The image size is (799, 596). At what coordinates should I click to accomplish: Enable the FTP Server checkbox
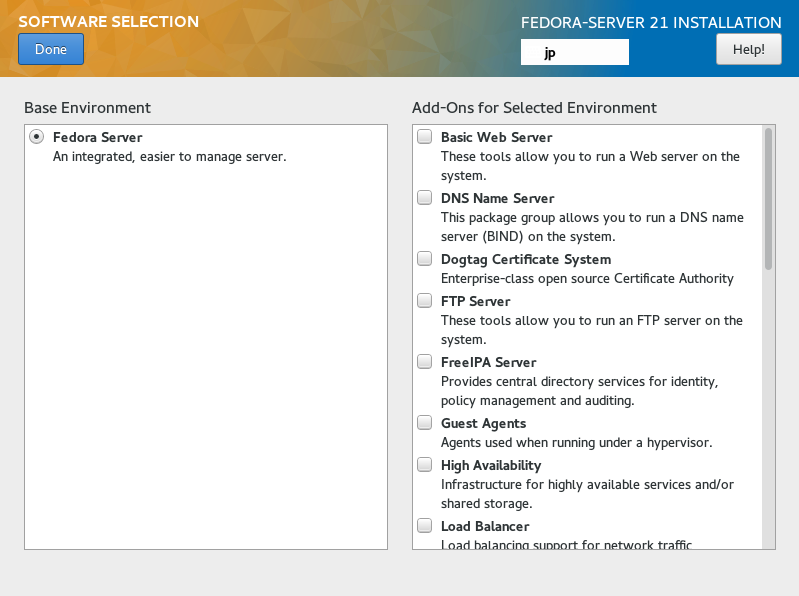(x=424, y=301)
